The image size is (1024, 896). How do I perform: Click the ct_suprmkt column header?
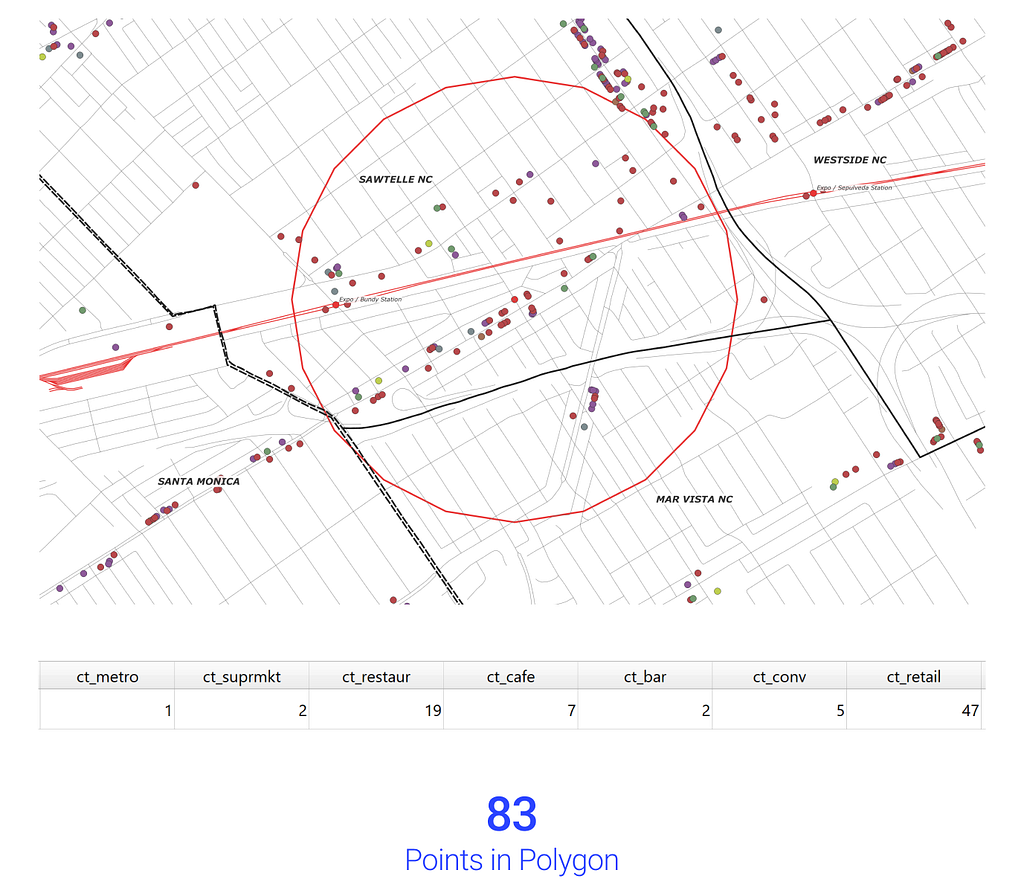pyautogui.click(x=242, y=677)
